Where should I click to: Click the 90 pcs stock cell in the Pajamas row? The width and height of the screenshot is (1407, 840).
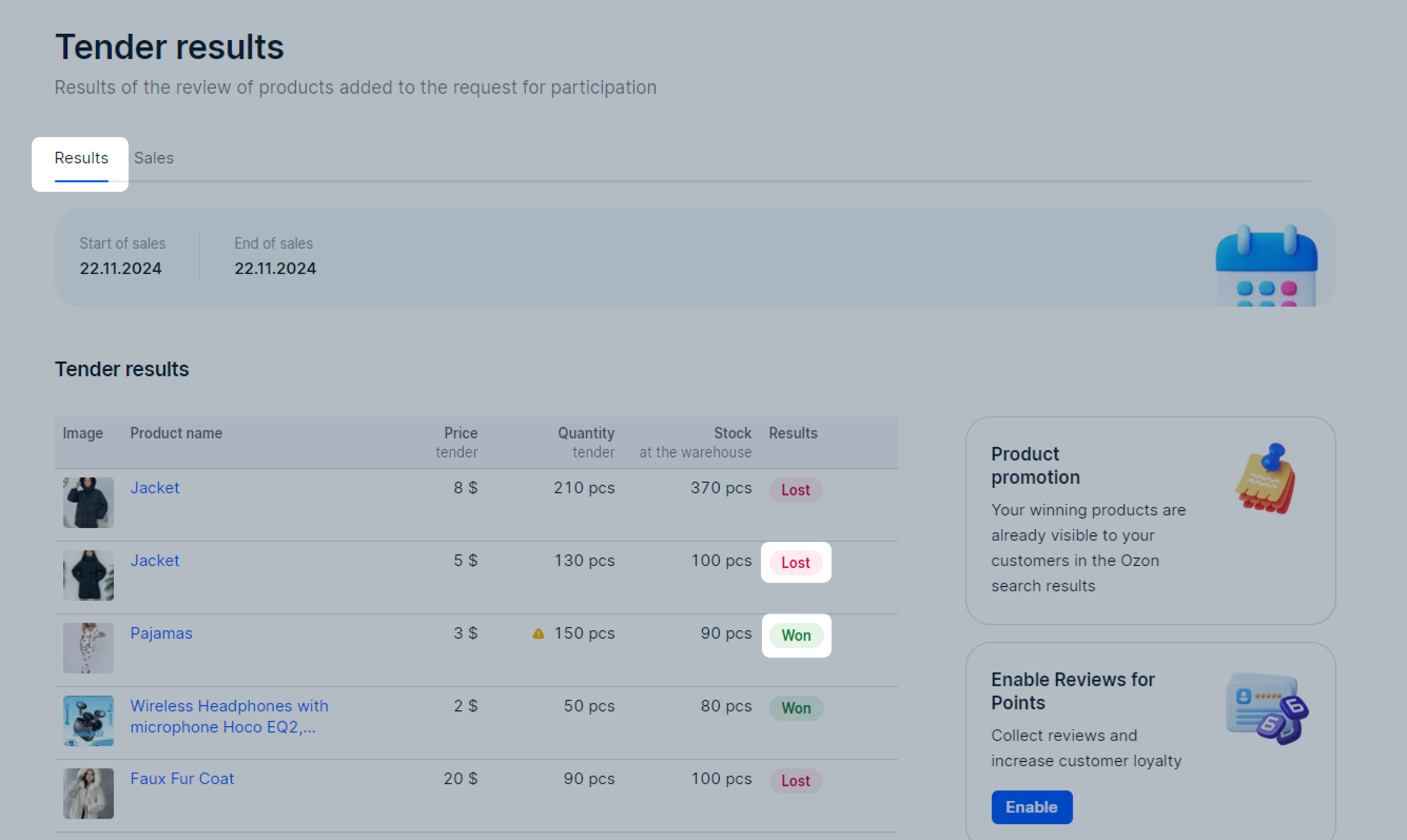(x=726, y=633)
